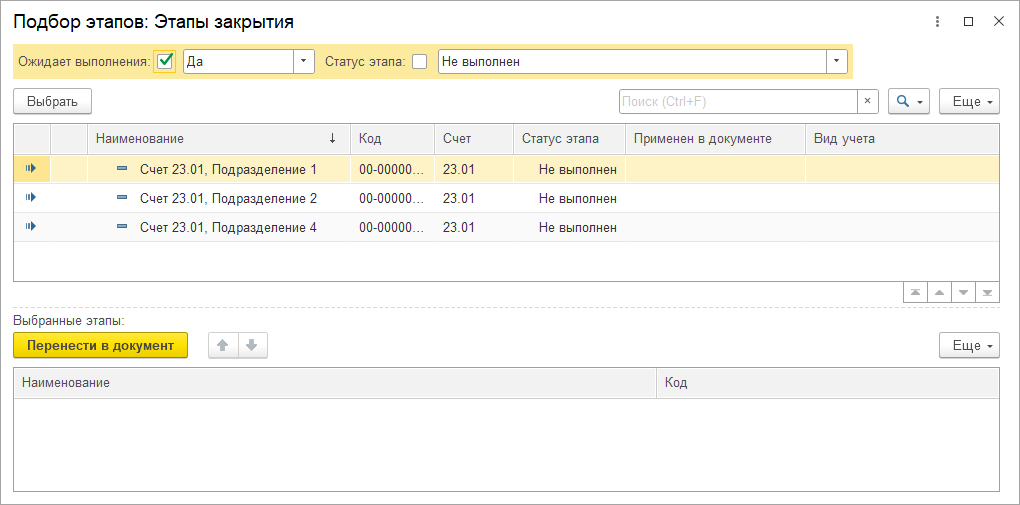The height and width of the screenshot is (505, 1020).
Task: Expand the Ожидает выполнения value dropdown
Action: tap(303, 61)
